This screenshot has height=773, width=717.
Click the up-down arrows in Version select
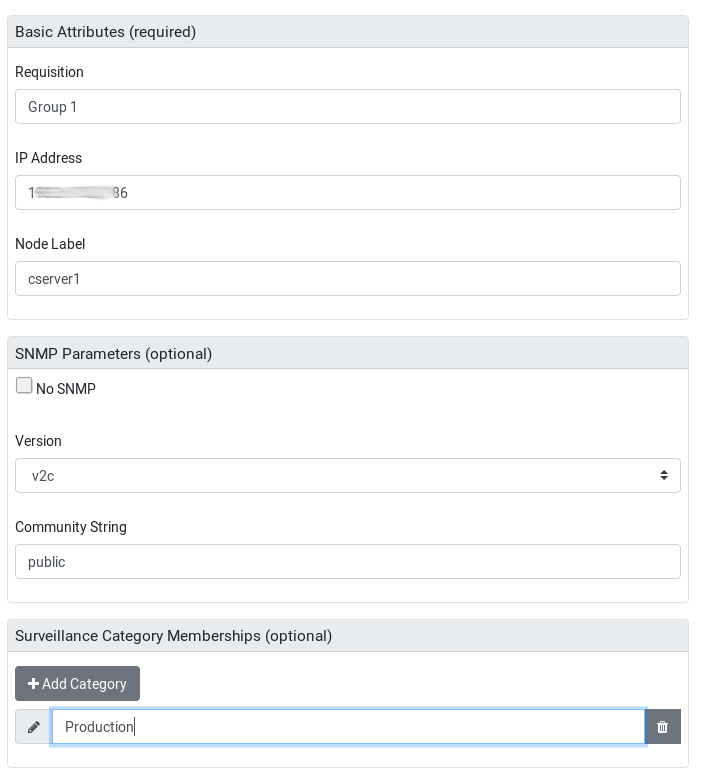tap(664, 476)
